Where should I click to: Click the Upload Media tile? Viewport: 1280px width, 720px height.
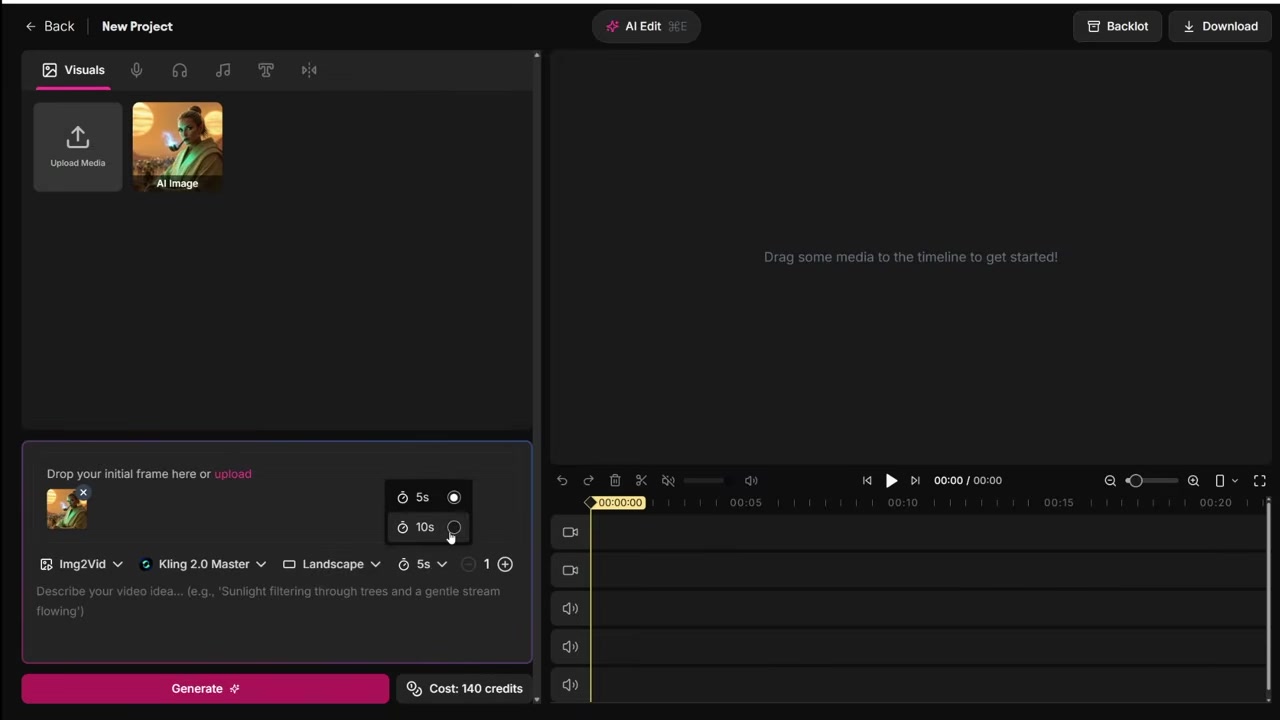(x=78, y=146)
